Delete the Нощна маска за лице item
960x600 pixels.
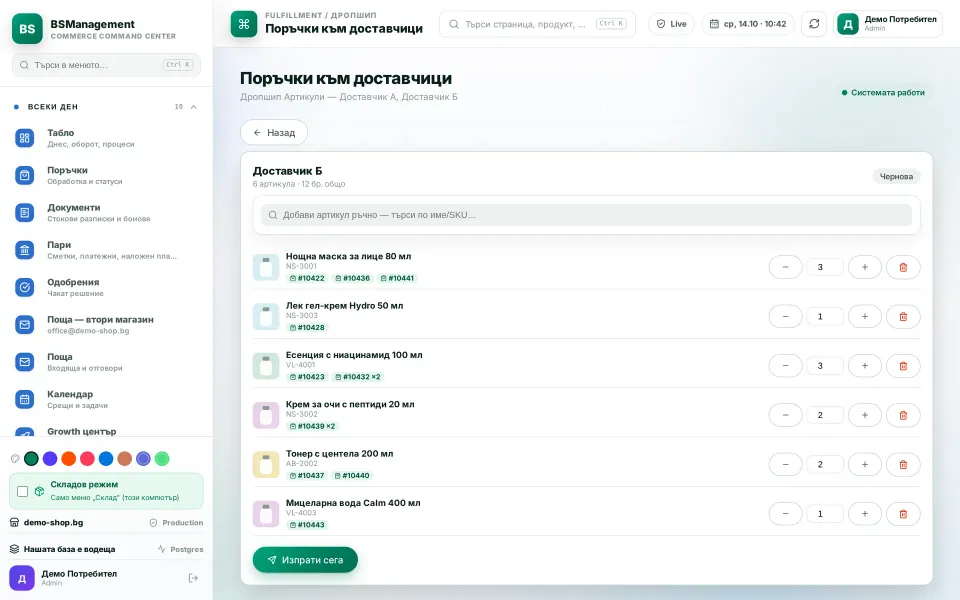pyautogui.click(x=903, y=267)
